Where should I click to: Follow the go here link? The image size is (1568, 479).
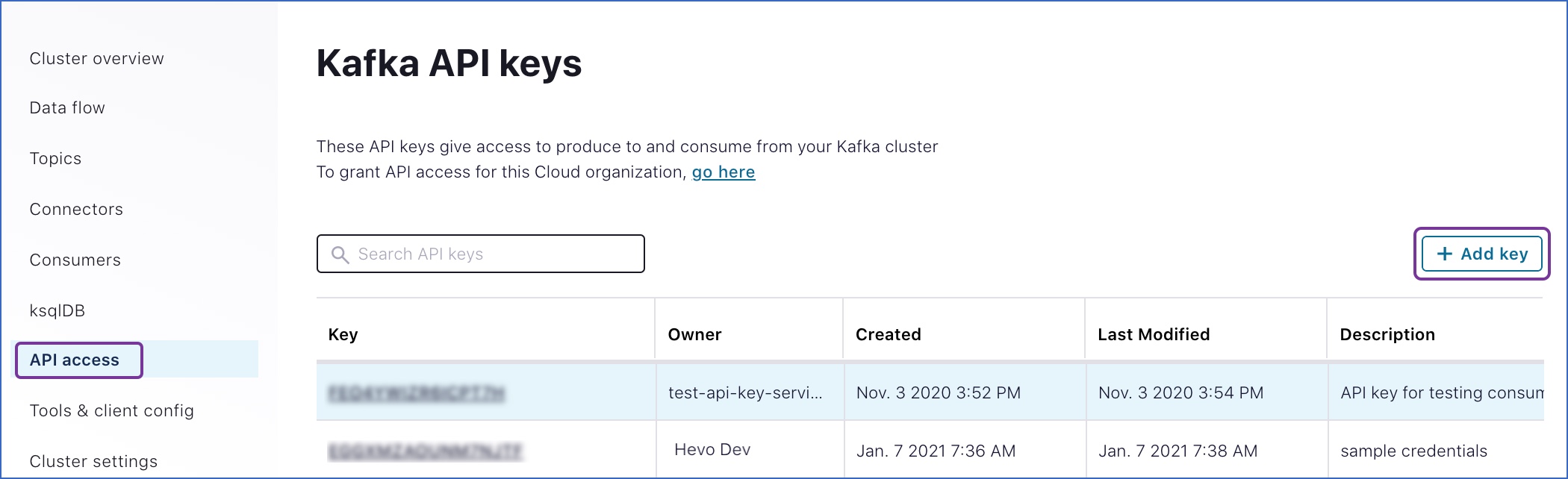723,172
